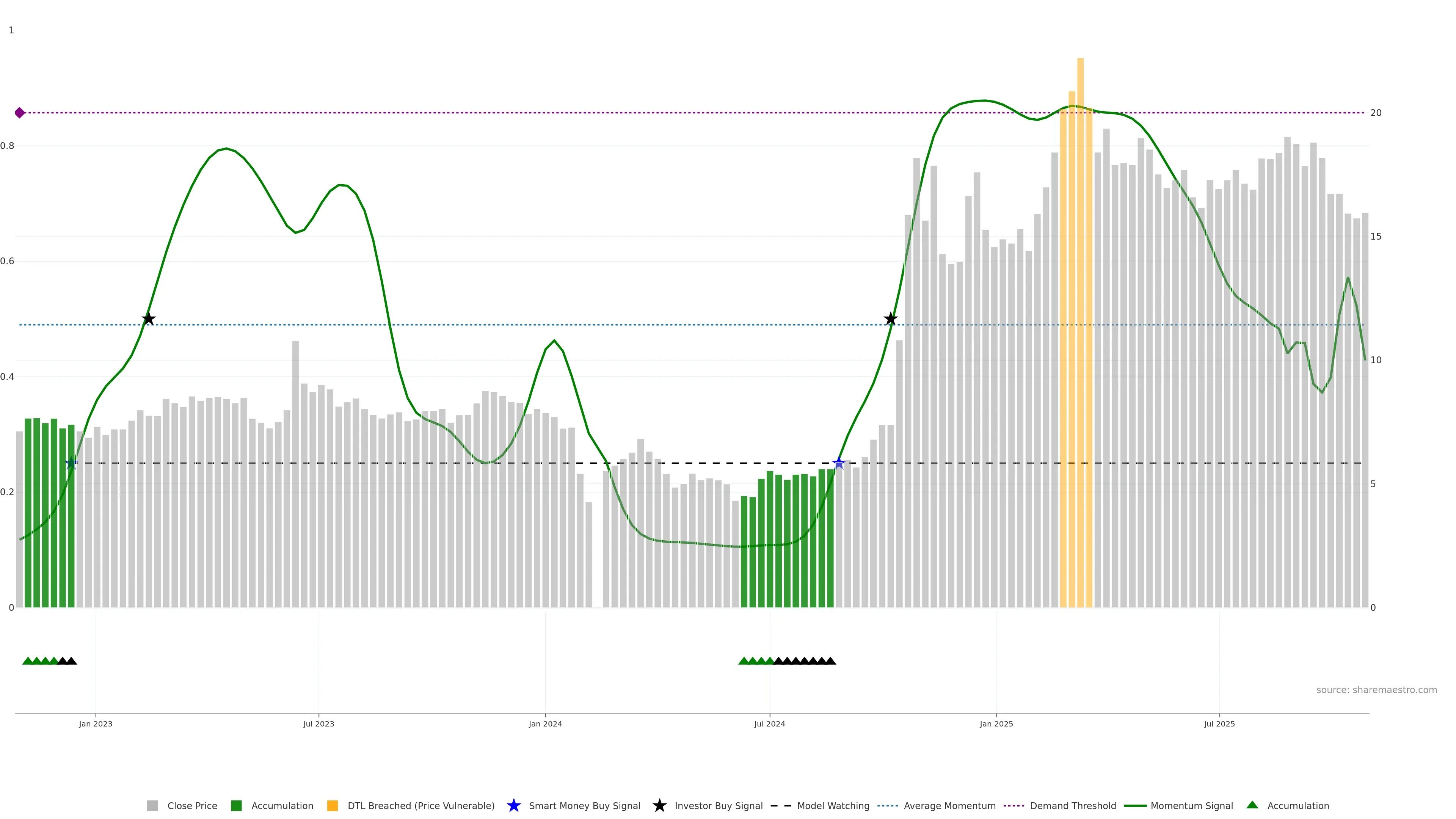Click the green Accumulation square swatch in legend
Viewport: 1456px width, 819px height.
tap(236, 805)
